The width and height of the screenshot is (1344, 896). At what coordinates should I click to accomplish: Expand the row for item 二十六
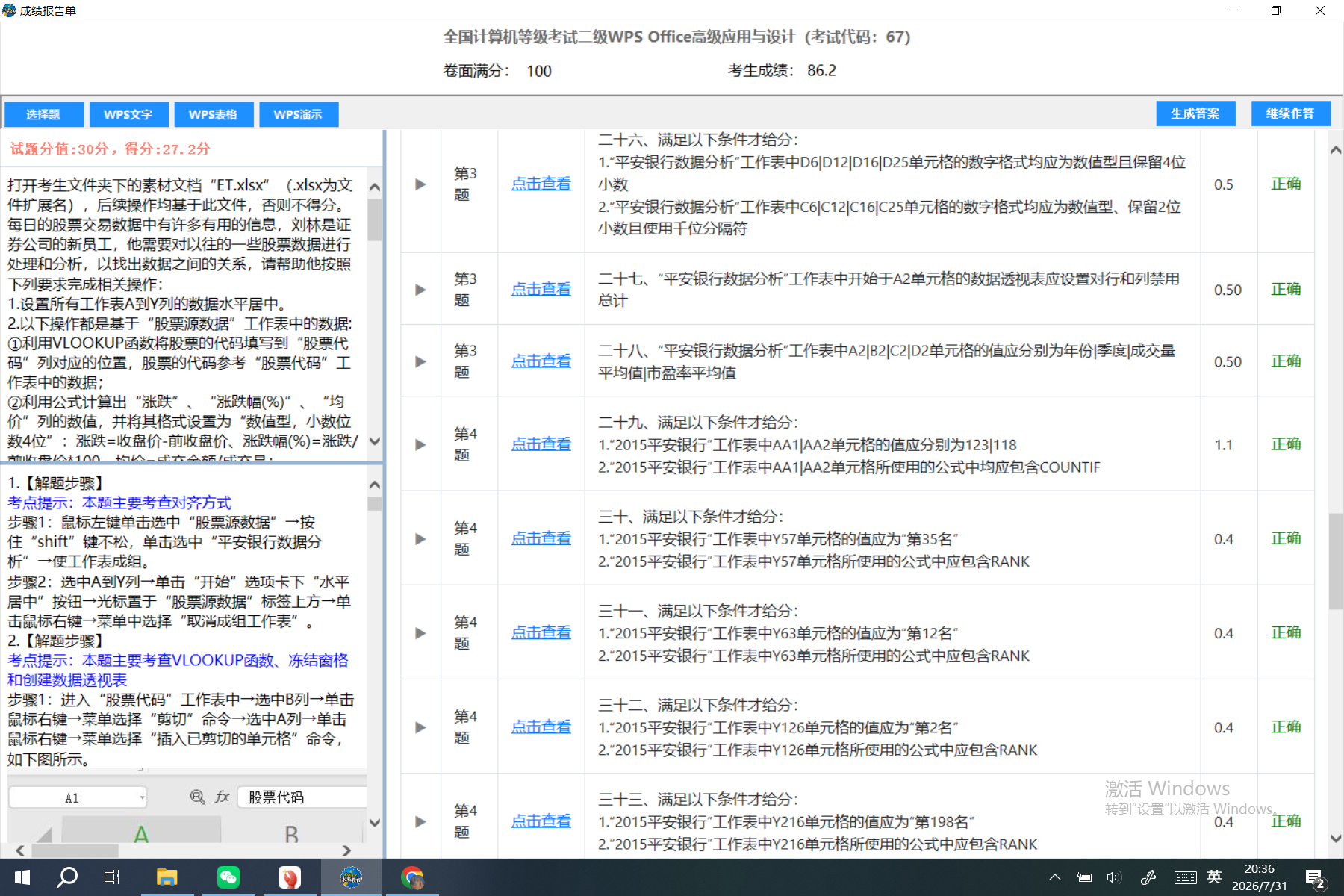pyautogui.click(x=420, y=184)
